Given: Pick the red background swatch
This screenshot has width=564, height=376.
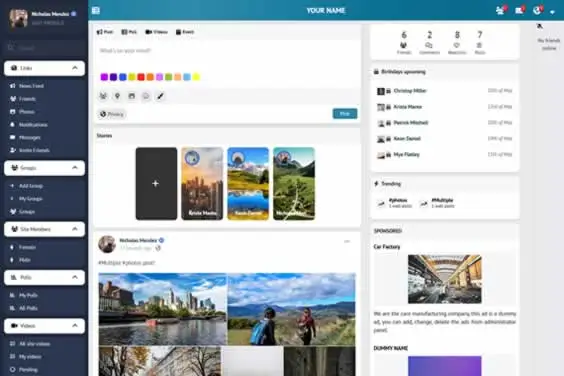Looking at the screenshot, I should (x=141, y=77).
